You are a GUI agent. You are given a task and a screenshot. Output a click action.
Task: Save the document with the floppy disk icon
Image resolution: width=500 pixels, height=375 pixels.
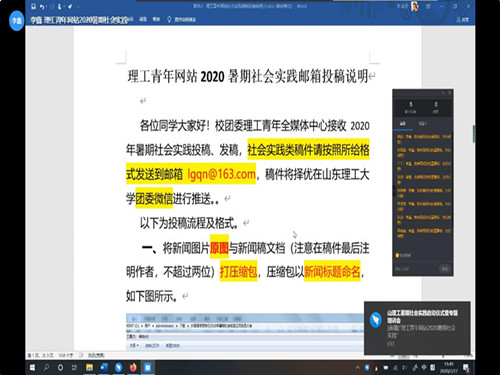[x=33, y=6]
